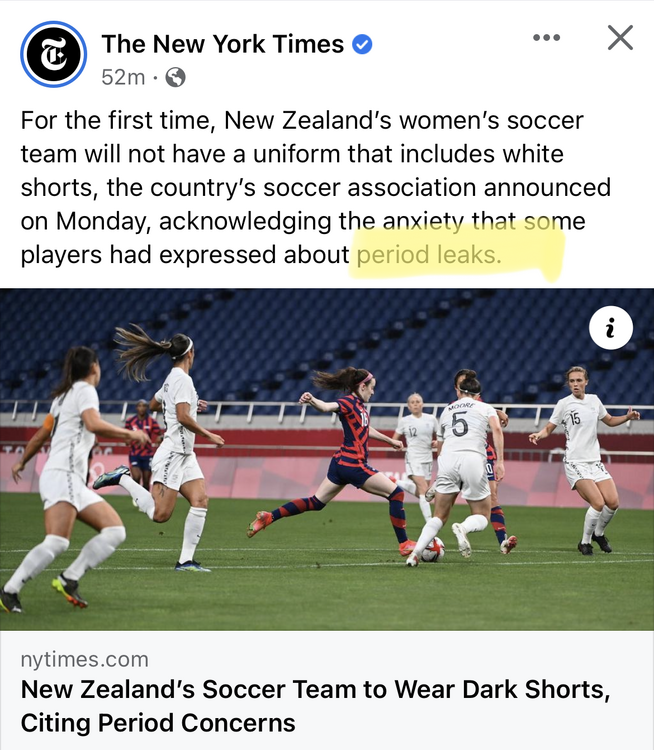Click the 52m post timestamp
This screenshot has width=654, height=750.
123,77
